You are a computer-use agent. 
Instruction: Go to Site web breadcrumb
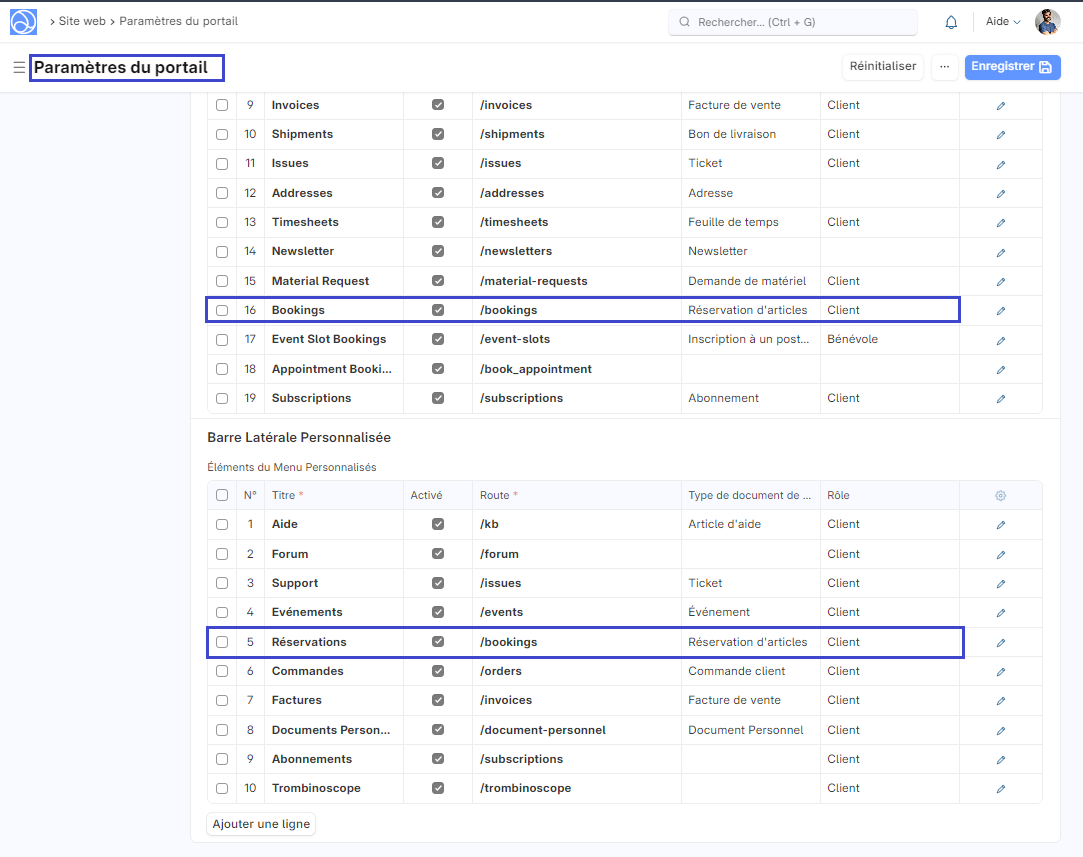click(x=82, y=21)
